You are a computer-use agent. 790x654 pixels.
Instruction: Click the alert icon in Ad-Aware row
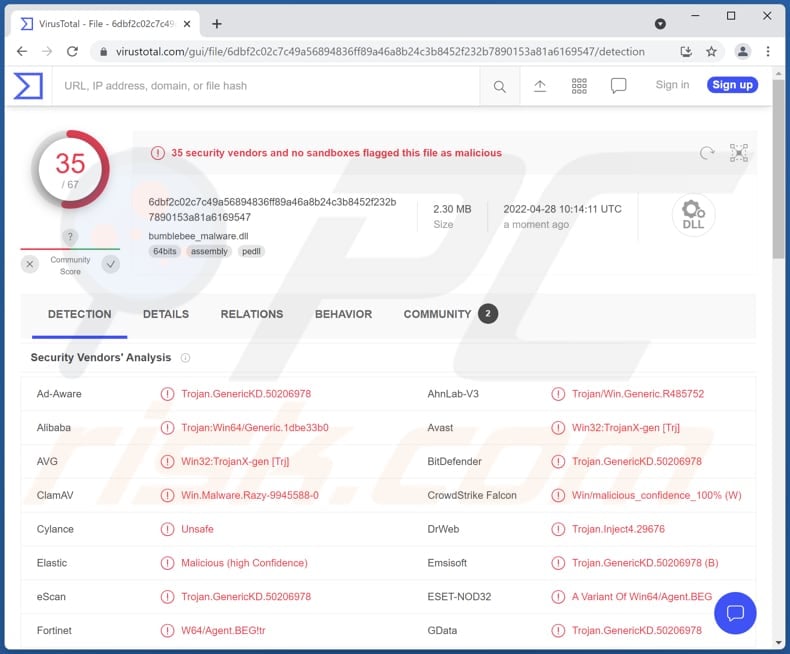(167, 394)
